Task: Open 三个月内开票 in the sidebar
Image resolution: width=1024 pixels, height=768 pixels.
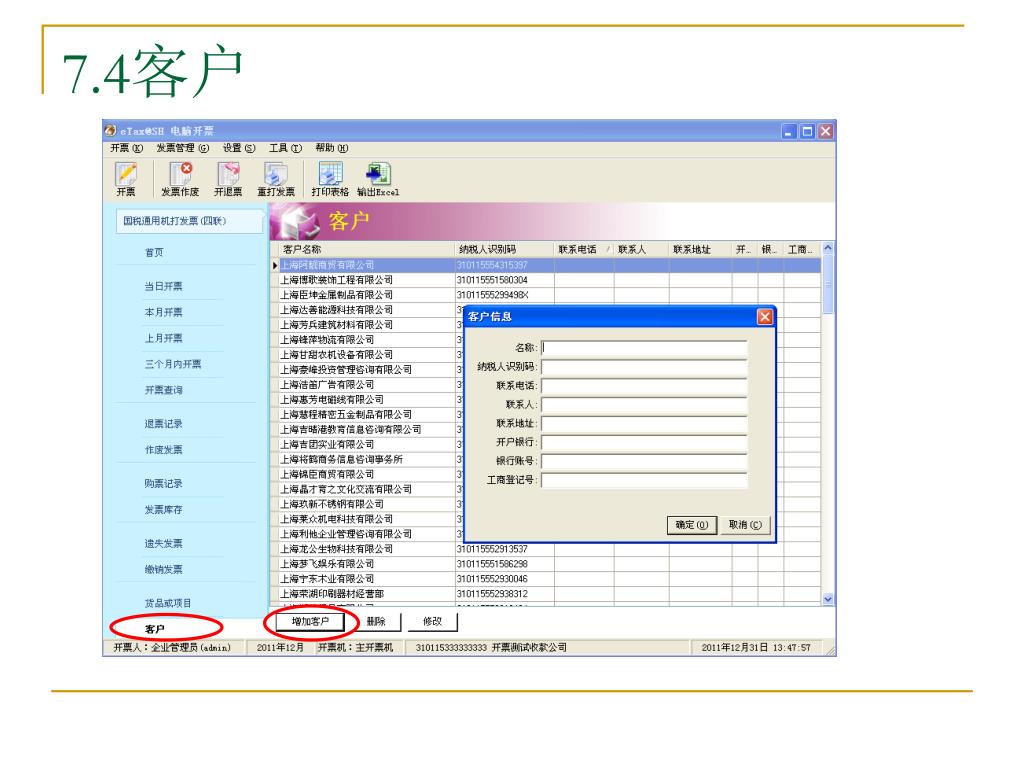Action: pyautogui.click(x=173, y=364)
